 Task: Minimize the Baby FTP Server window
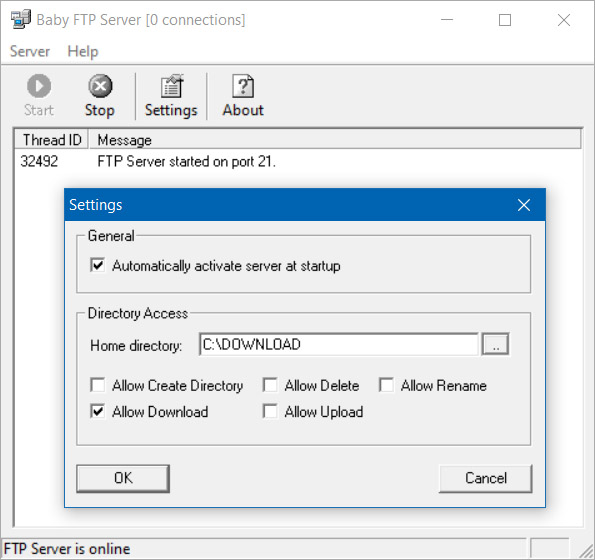pos(447,20)
